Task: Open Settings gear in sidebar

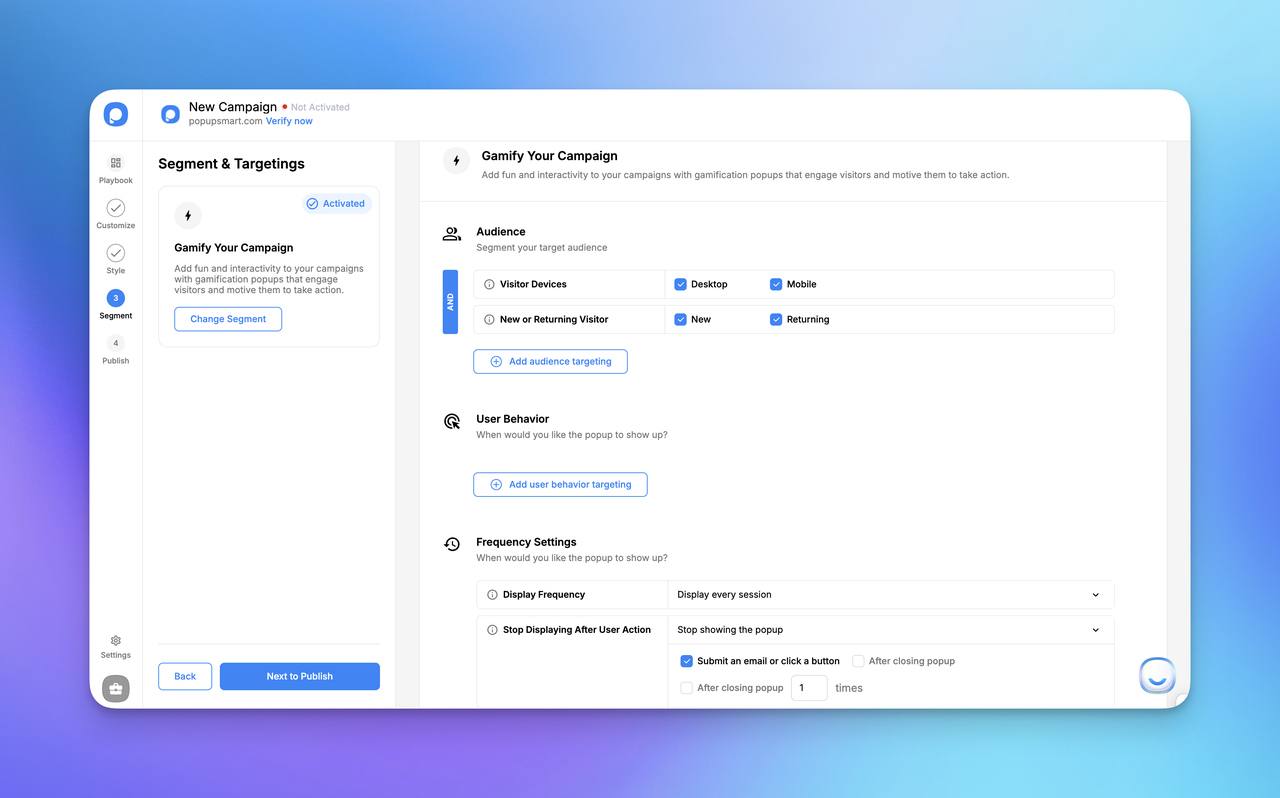Action: pos(116,641)
